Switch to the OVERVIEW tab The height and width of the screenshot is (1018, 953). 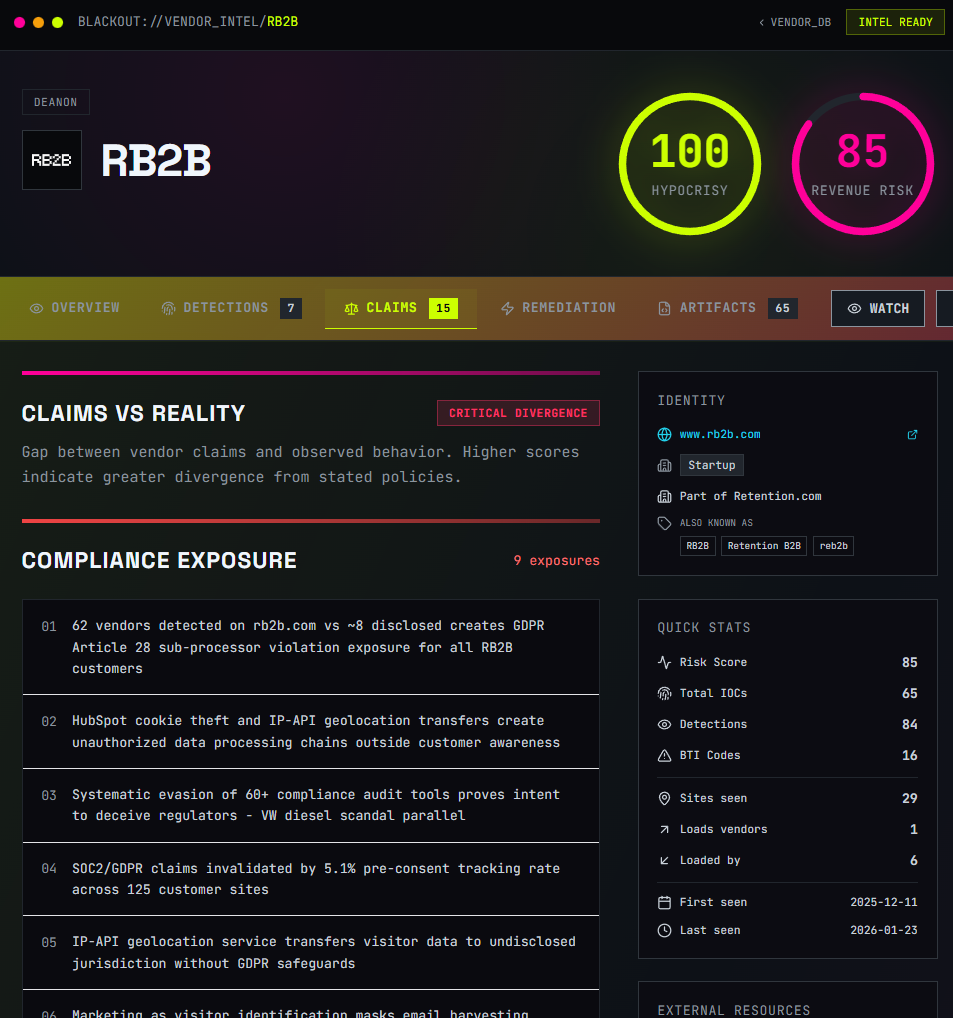pyautogui.click(x=74, y=308)
